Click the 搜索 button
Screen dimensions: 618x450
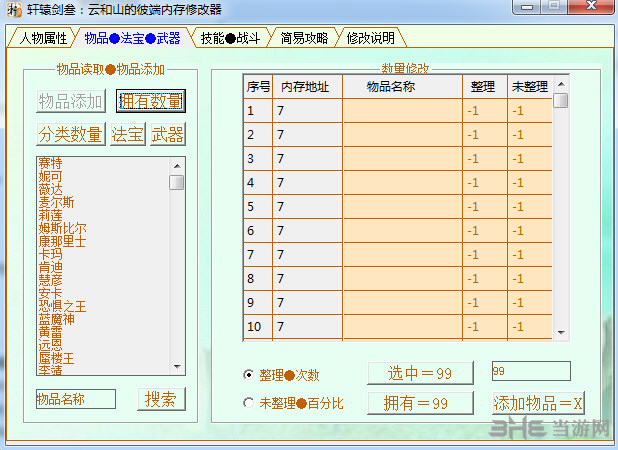point(161,399)
